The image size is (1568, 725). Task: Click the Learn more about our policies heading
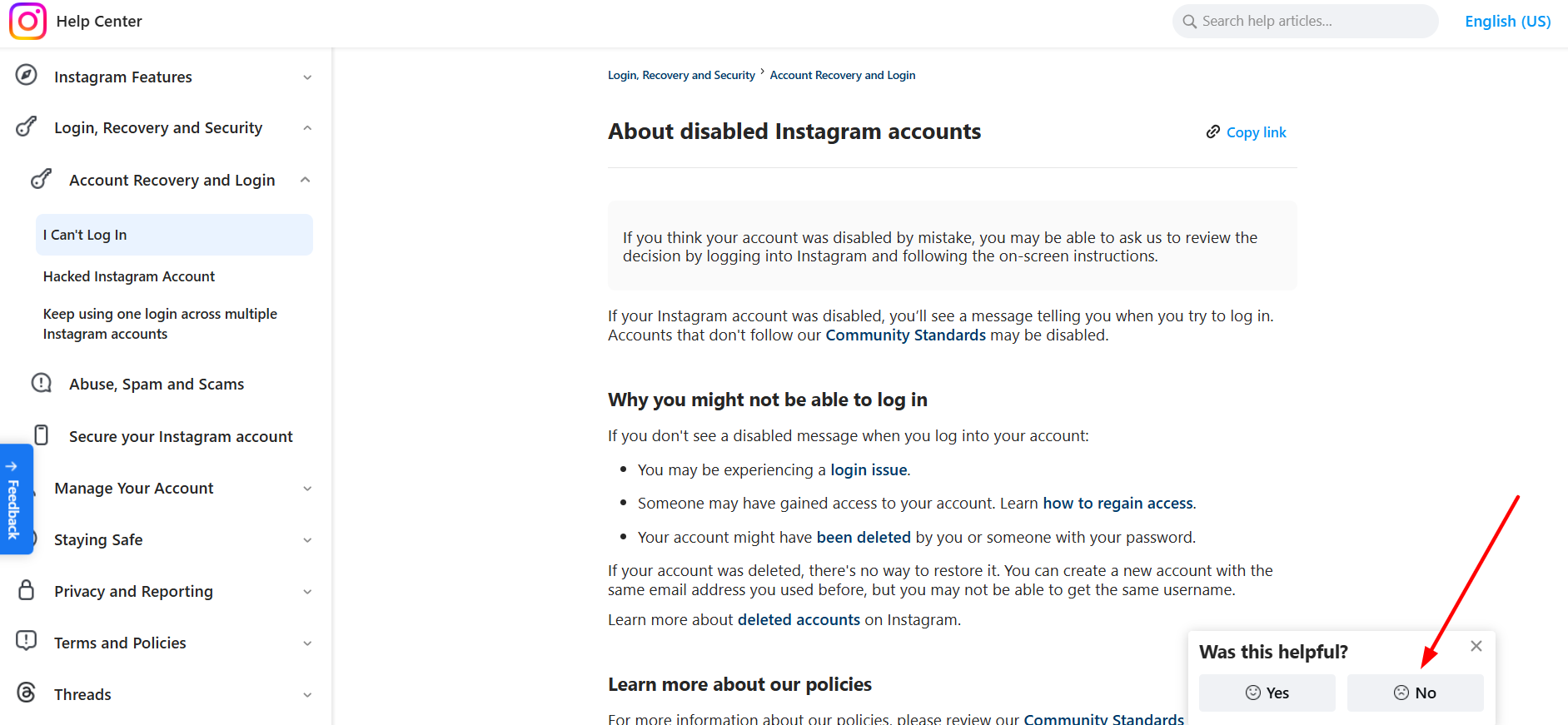coord(739,684)
